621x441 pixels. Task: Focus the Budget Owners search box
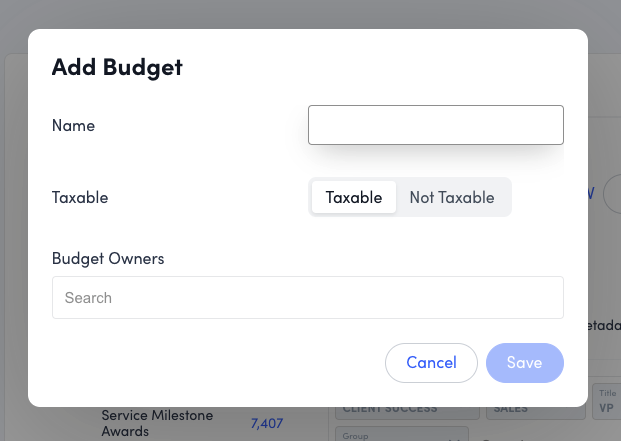coord(307,298)
